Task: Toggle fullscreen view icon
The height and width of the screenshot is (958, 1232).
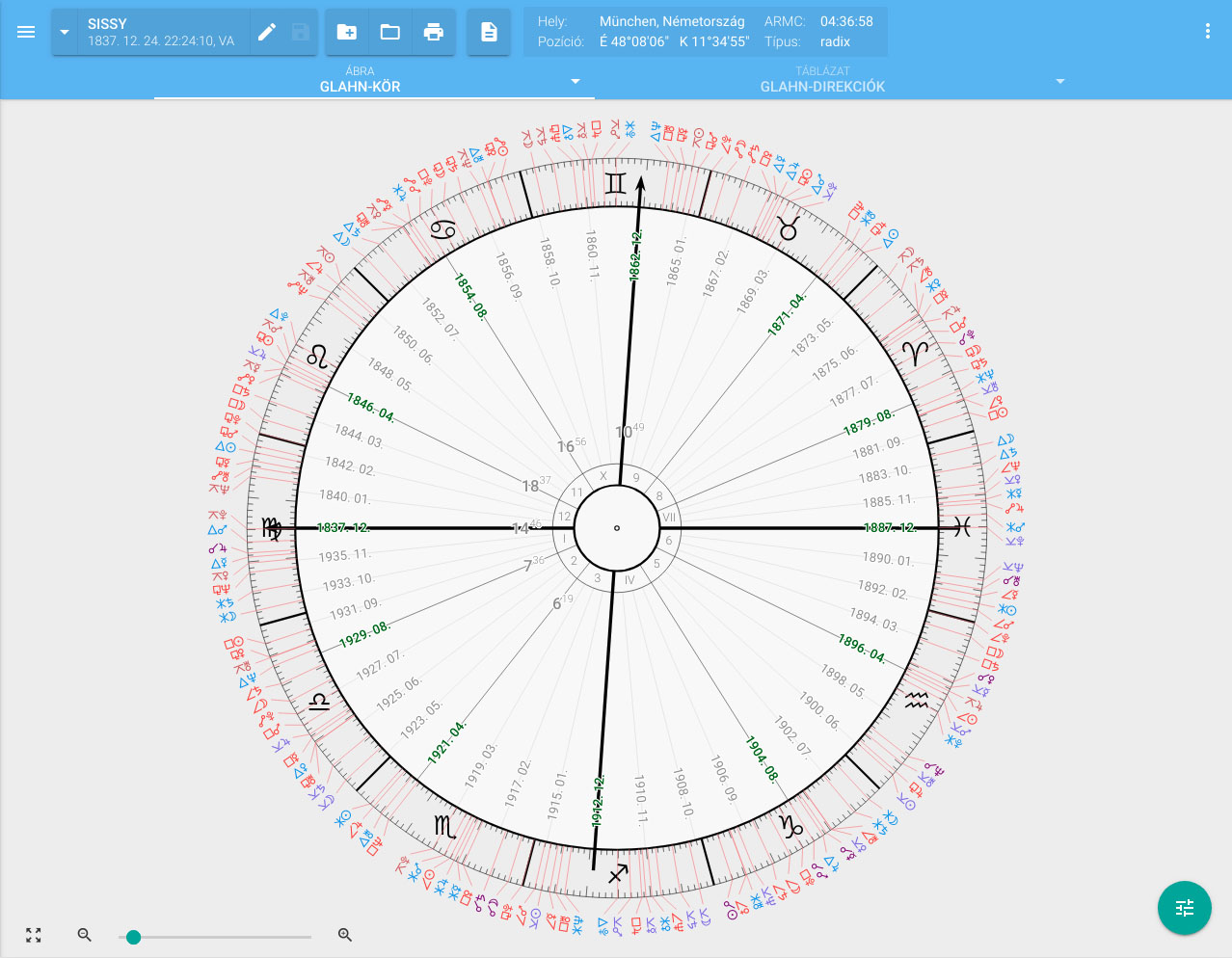Action: [34, 935]
